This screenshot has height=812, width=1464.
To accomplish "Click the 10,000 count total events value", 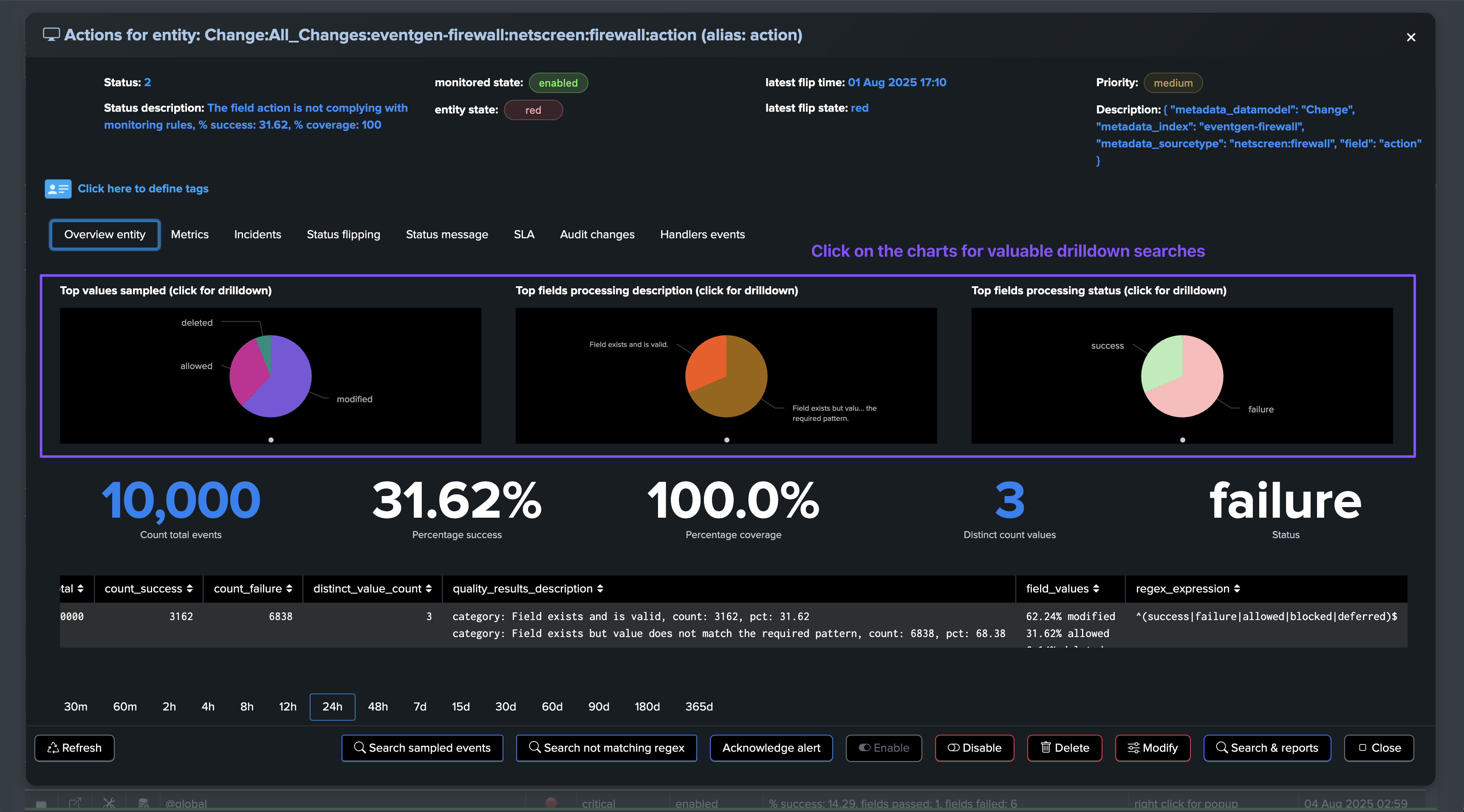I will click(x=181, y=501).
